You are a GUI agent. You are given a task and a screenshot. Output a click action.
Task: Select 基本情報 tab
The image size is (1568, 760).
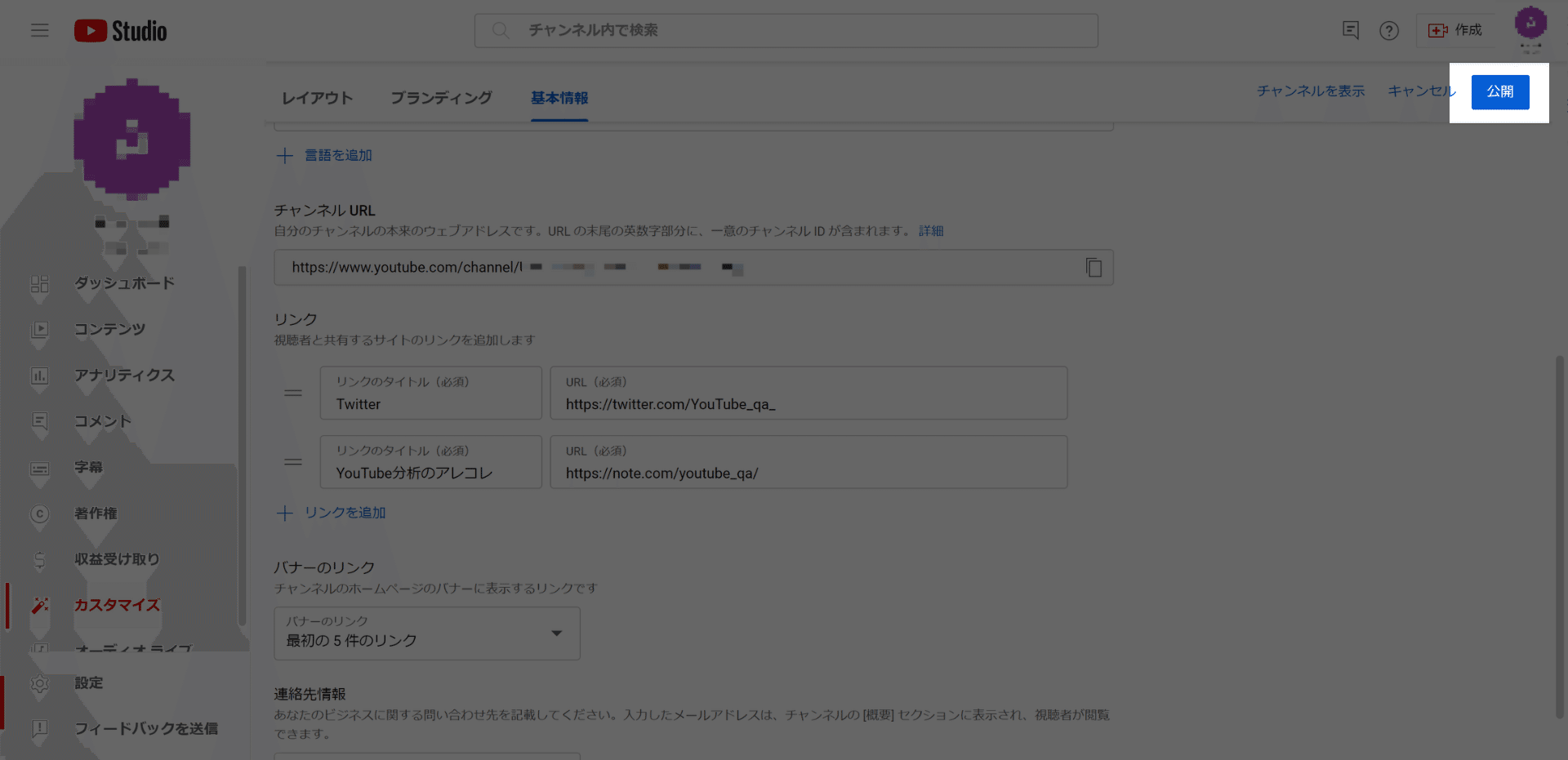pos(559,98)
